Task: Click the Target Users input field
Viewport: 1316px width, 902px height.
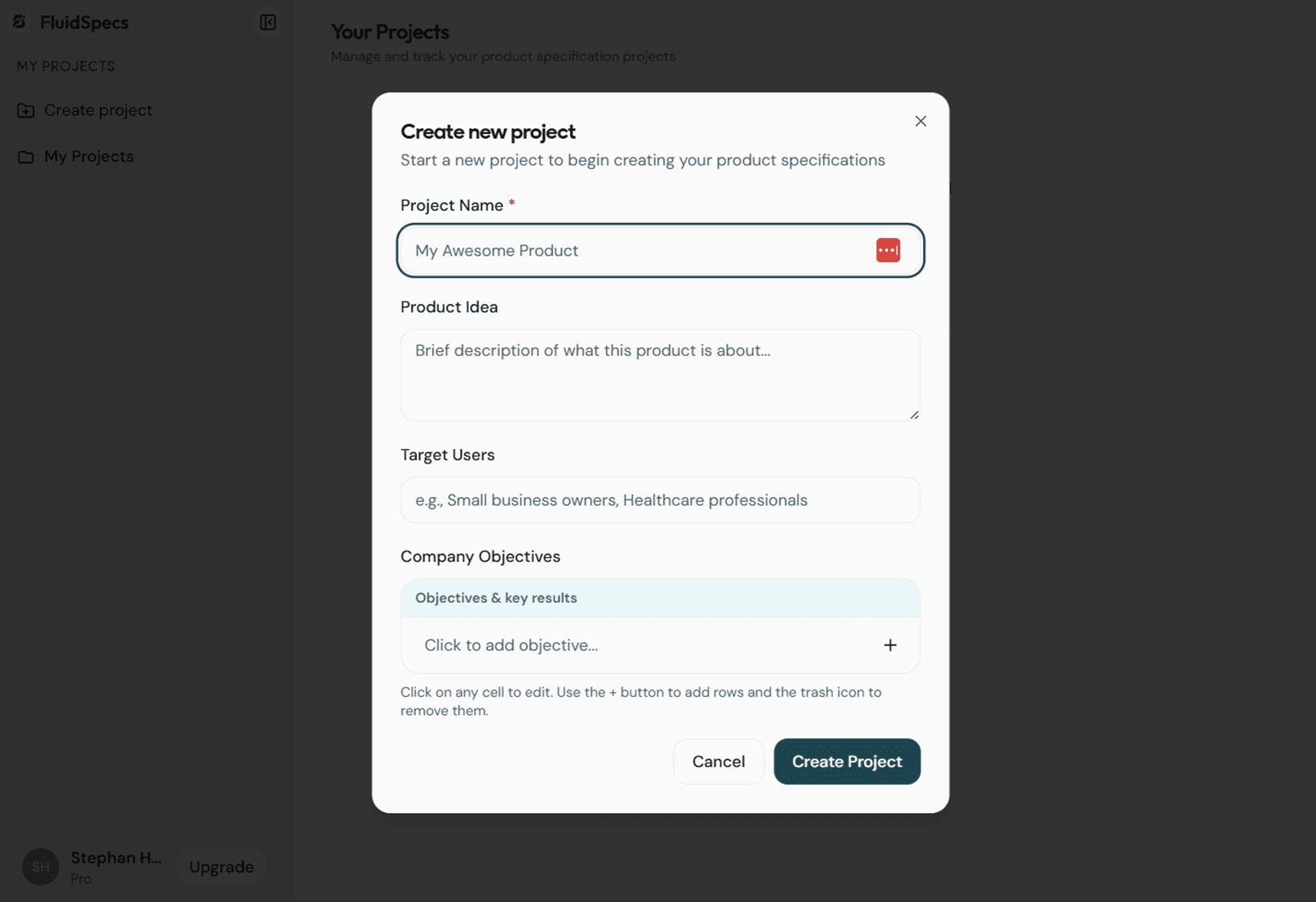Action: [660, 500]
